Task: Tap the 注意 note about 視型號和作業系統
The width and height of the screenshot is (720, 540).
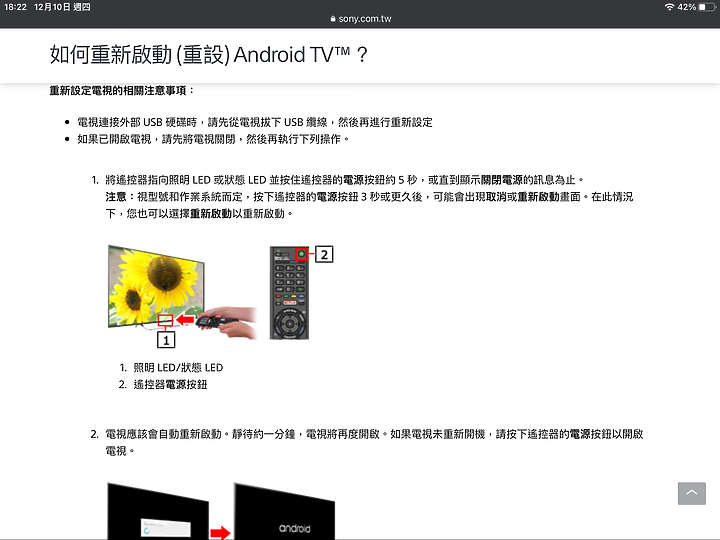Action: 370,205
